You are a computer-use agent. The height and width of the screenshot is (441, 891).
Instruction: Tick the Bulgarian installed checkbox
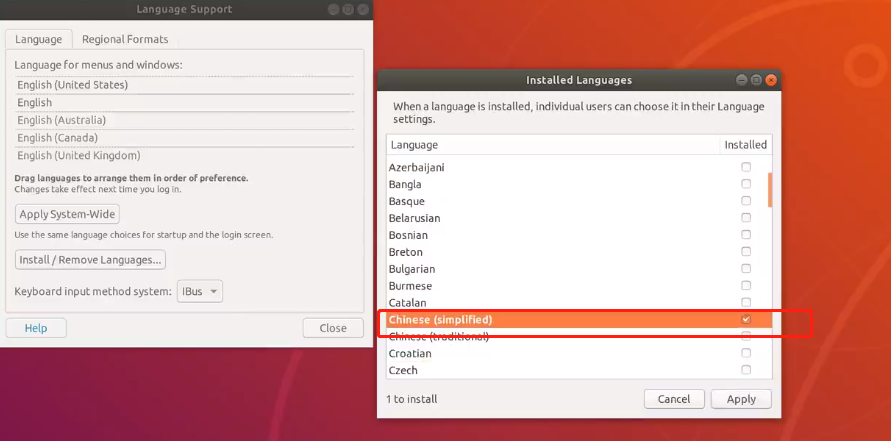(x=746, y=268)
